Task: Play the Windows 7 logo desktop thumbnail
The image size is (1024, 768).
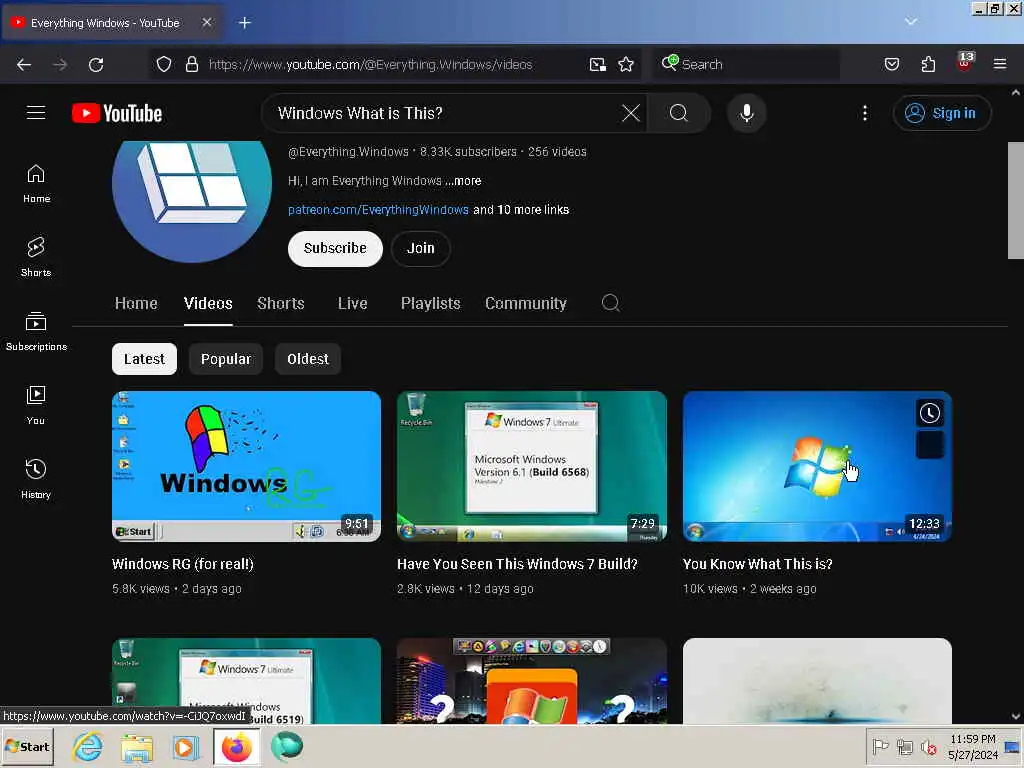Action: click(817, 466)
